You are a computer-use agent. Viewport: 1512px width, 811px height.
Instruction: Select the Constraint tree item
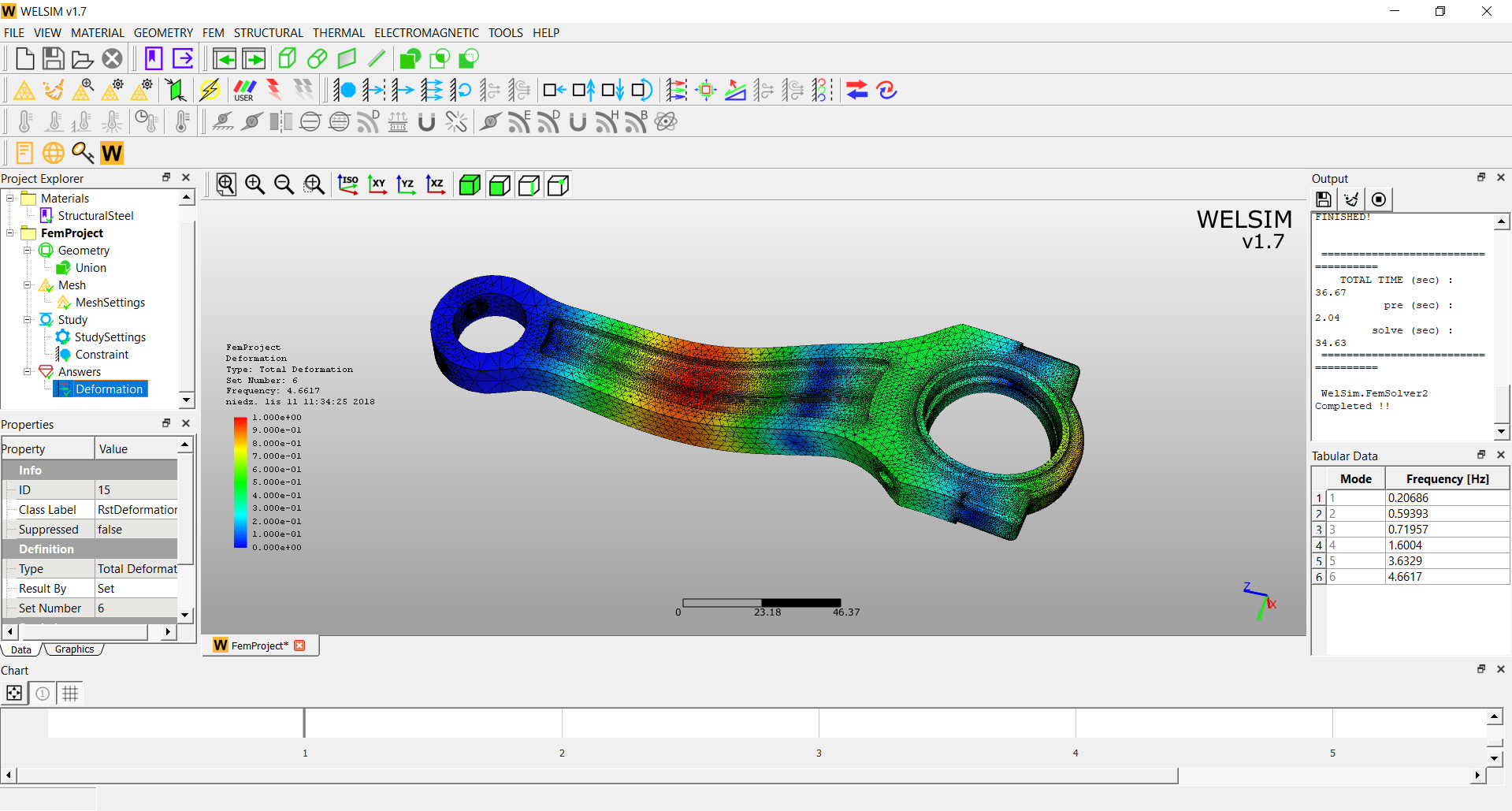click(x=102, y=355)
